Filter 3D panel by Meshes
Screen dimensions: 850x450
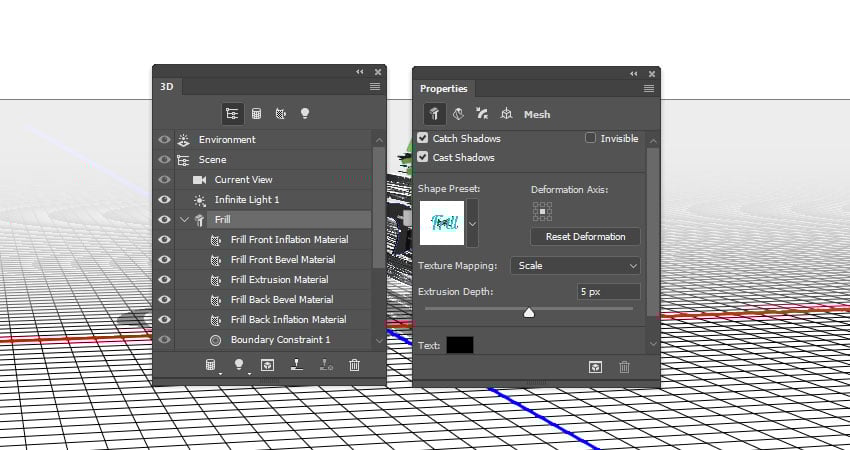click(x=256, y=114)
